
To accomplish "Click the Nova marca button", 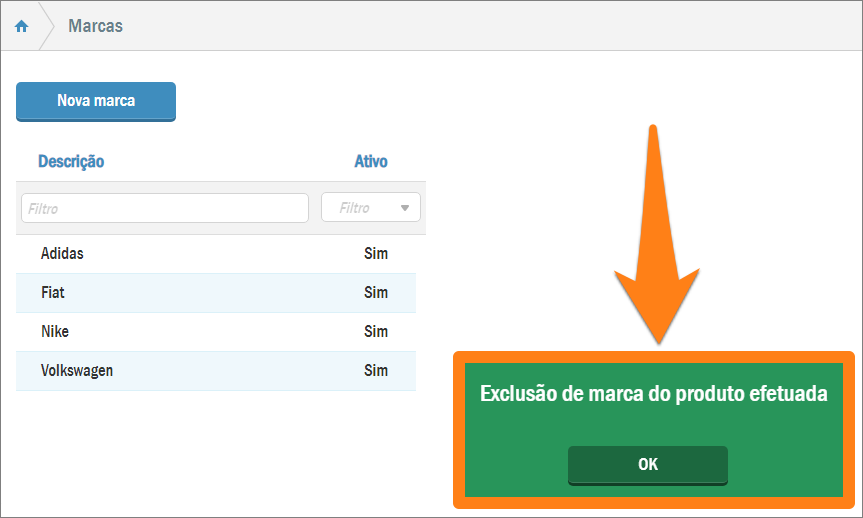I will coord(96,101).
